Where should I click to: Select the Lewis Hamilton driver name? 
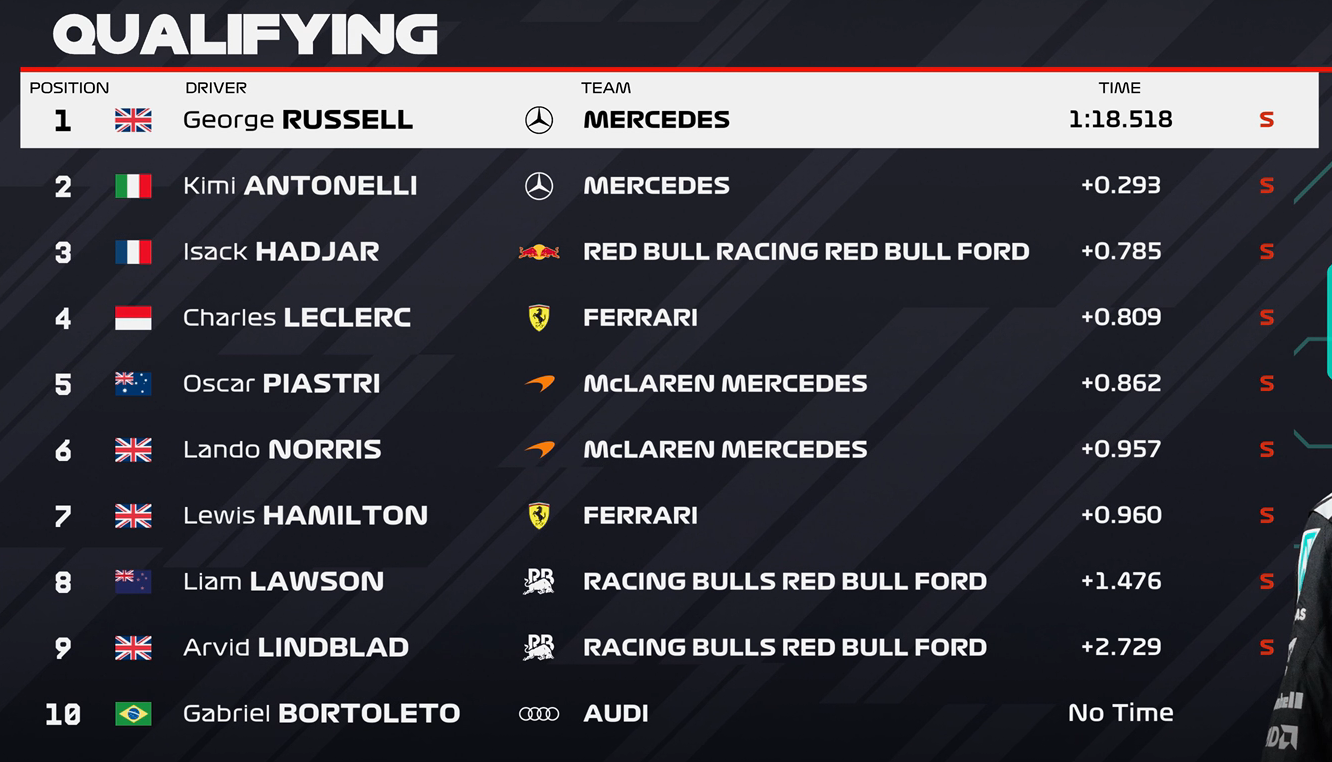[x=305, y=516]
